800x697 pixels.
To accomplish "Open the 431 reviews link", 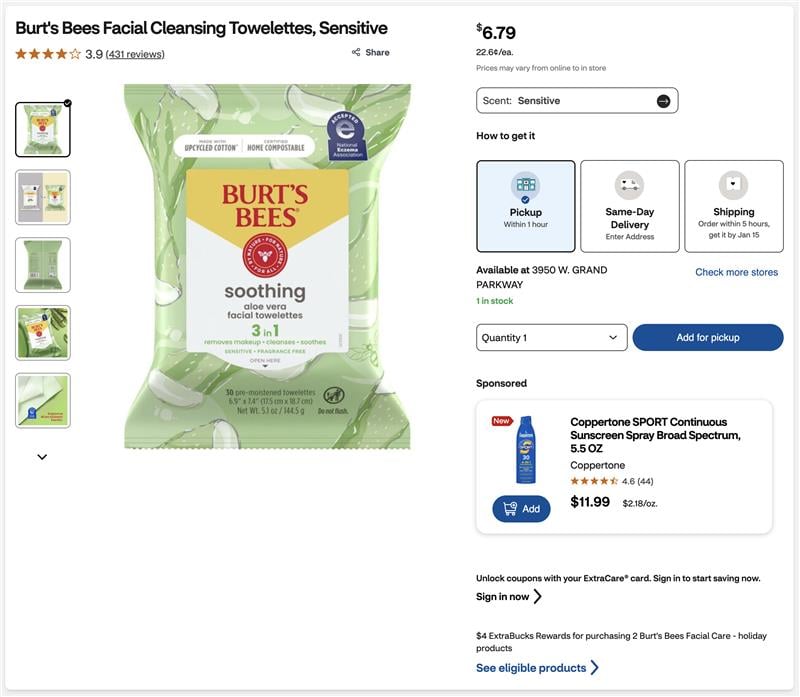I will tap(135, 54).
